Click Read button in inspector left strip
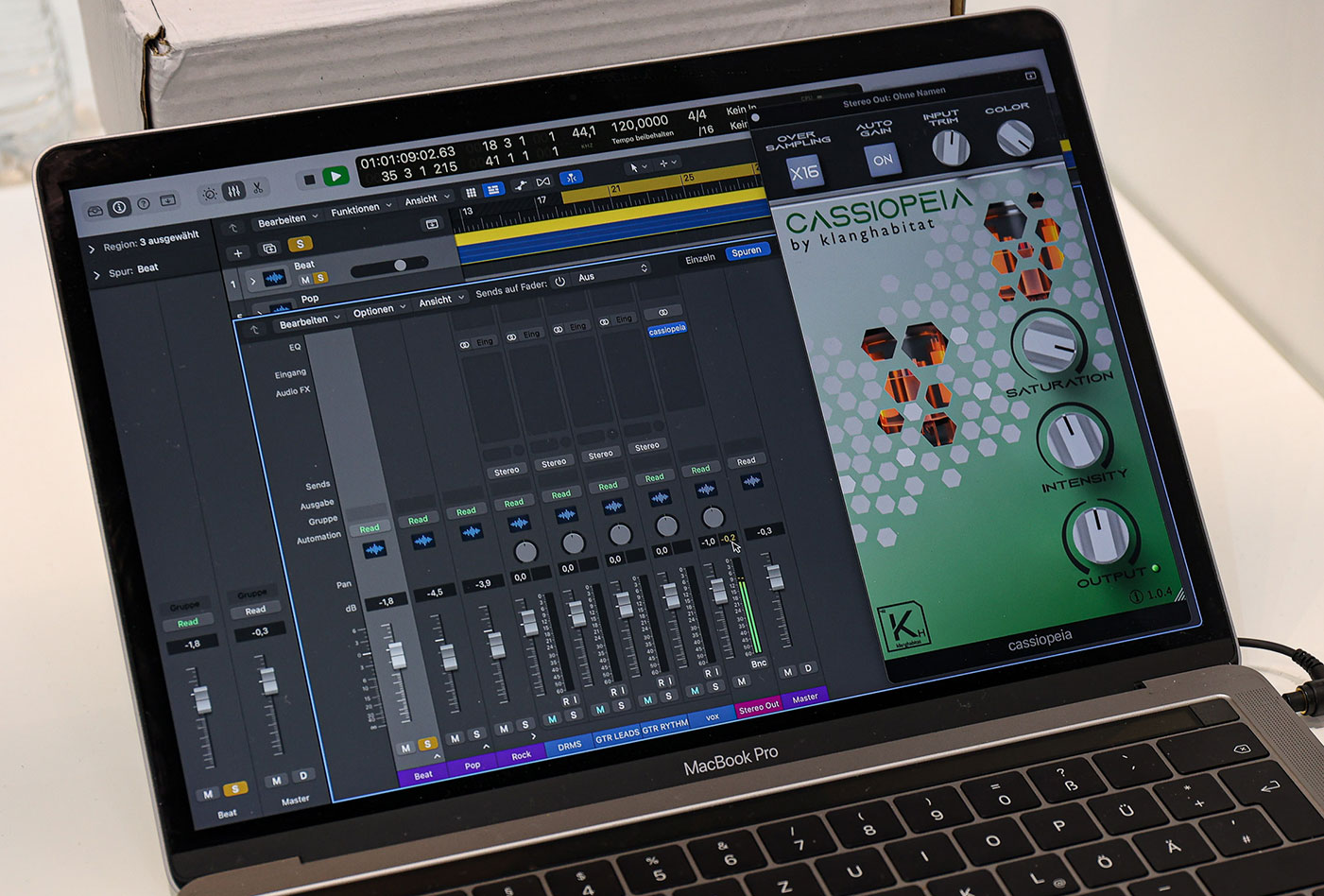 coord(188,622)
